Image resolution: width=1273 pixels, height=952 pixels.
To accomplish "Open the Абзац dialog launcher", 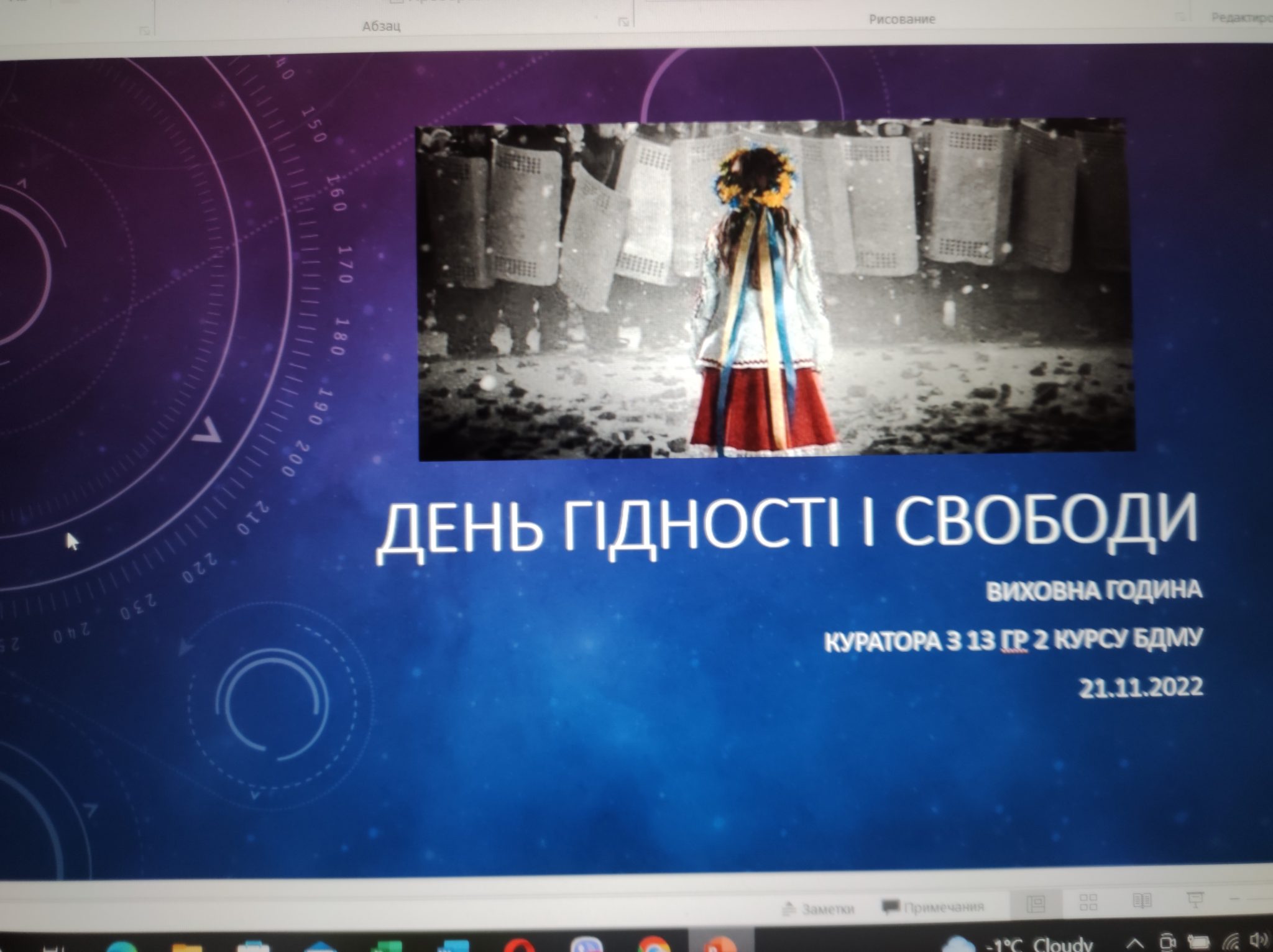I will click(623, 22).
